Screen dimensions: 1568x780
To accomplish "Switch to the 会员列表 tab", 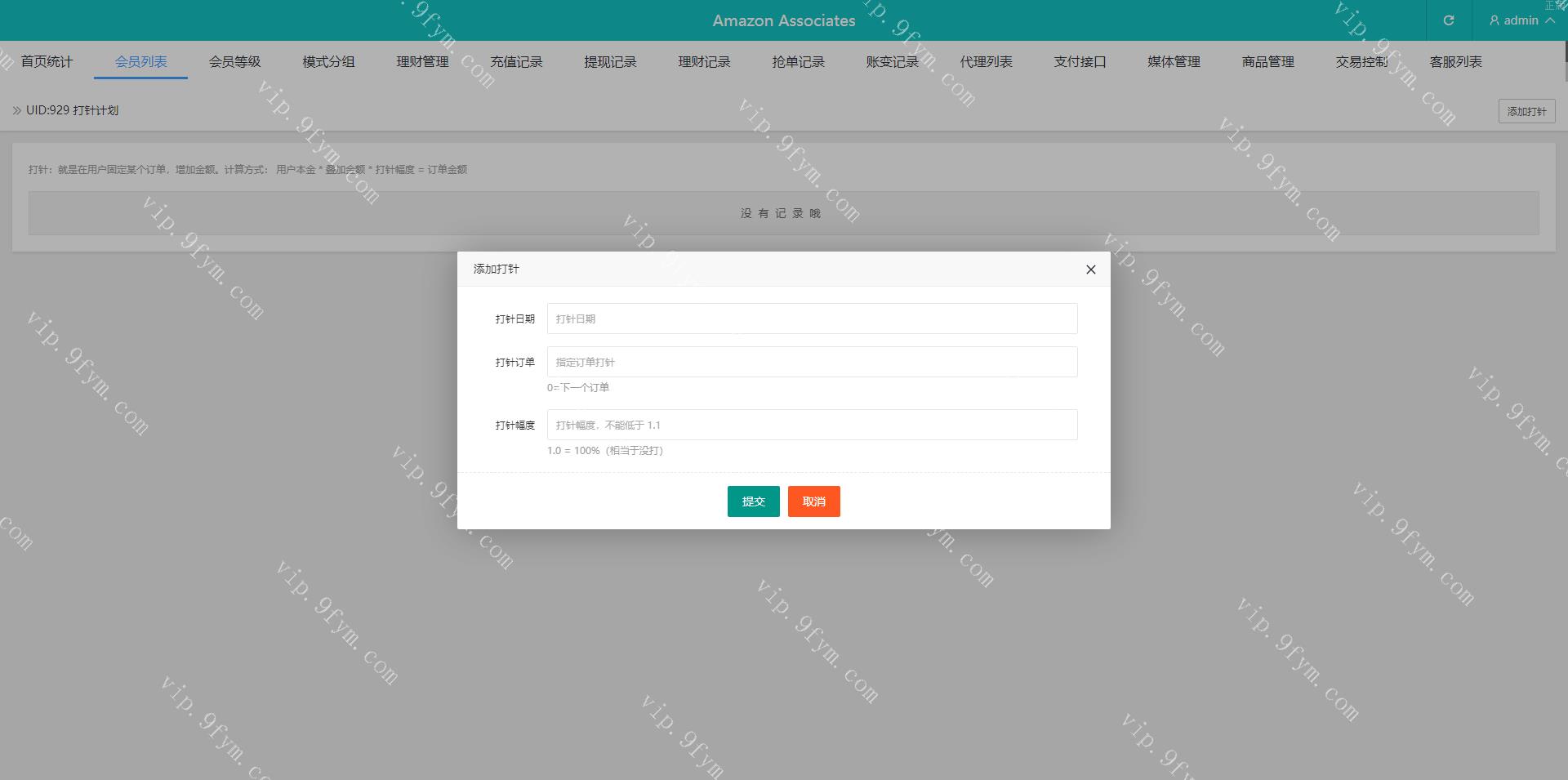I will (140, 62).
